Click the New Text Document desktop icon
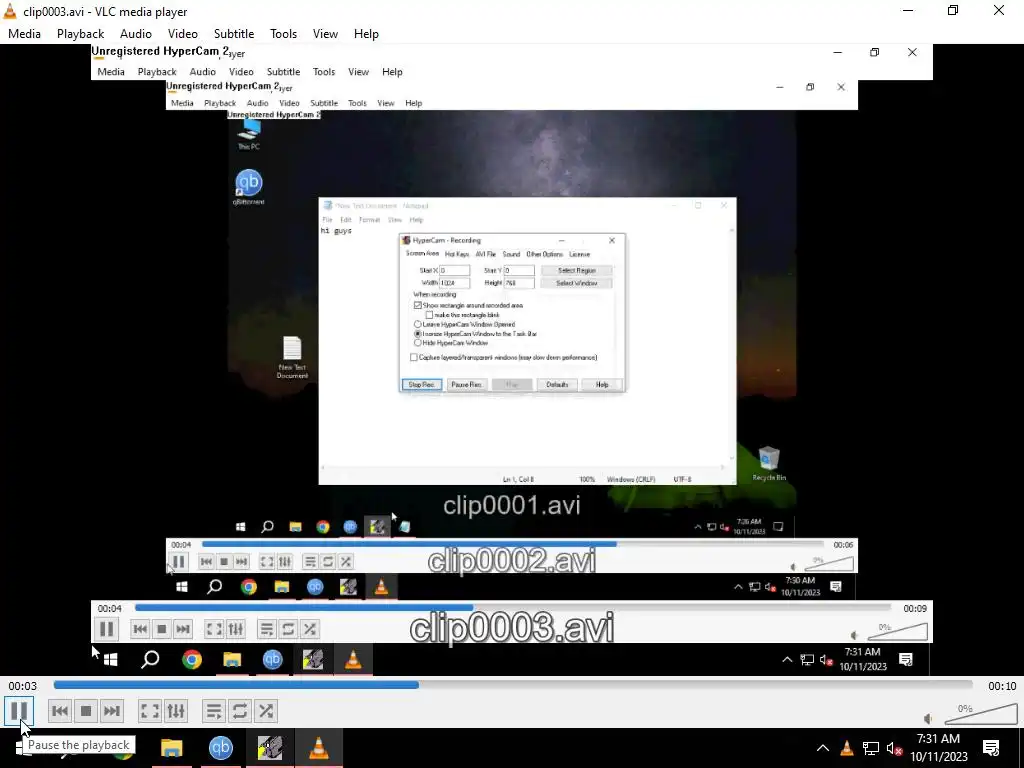 point(292,357)
